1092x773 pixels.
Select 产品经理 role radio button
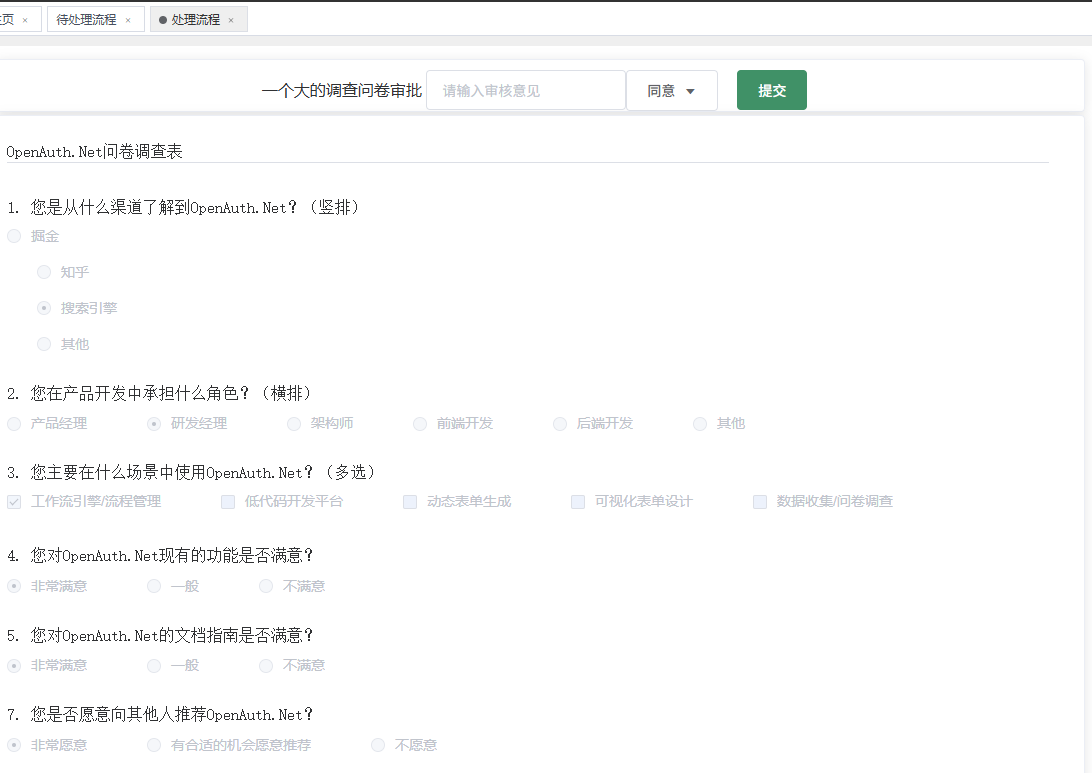[14, 423]
